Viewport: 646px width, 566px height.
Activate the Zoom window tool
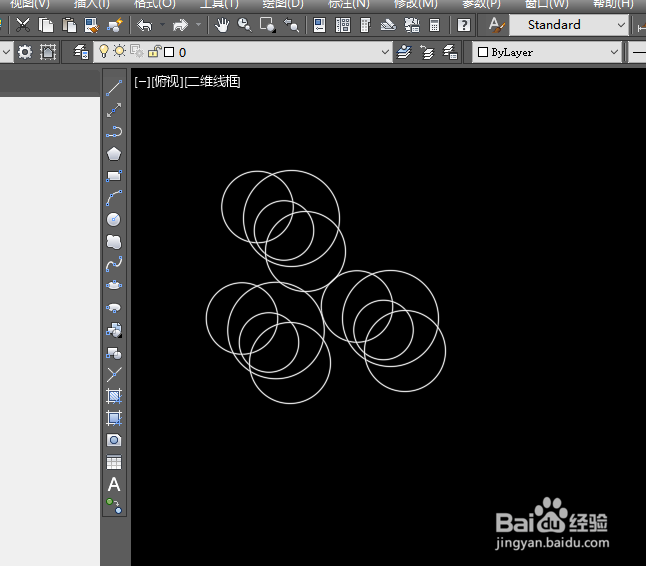pyautogui.click(x=267, y=25)
